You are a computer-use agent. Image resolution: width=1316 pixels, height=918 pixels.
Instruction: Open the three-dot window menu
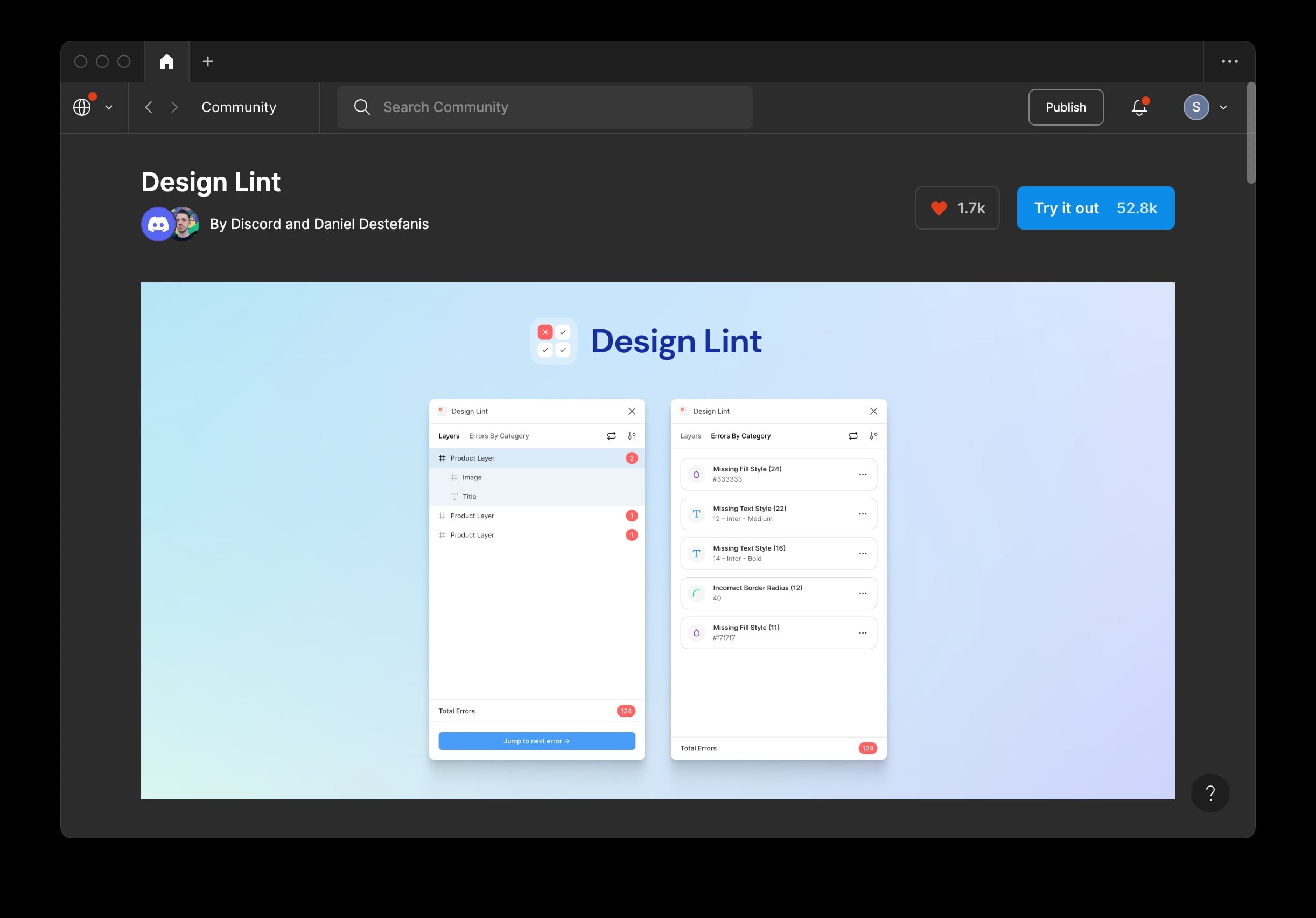pos(1229,61)
